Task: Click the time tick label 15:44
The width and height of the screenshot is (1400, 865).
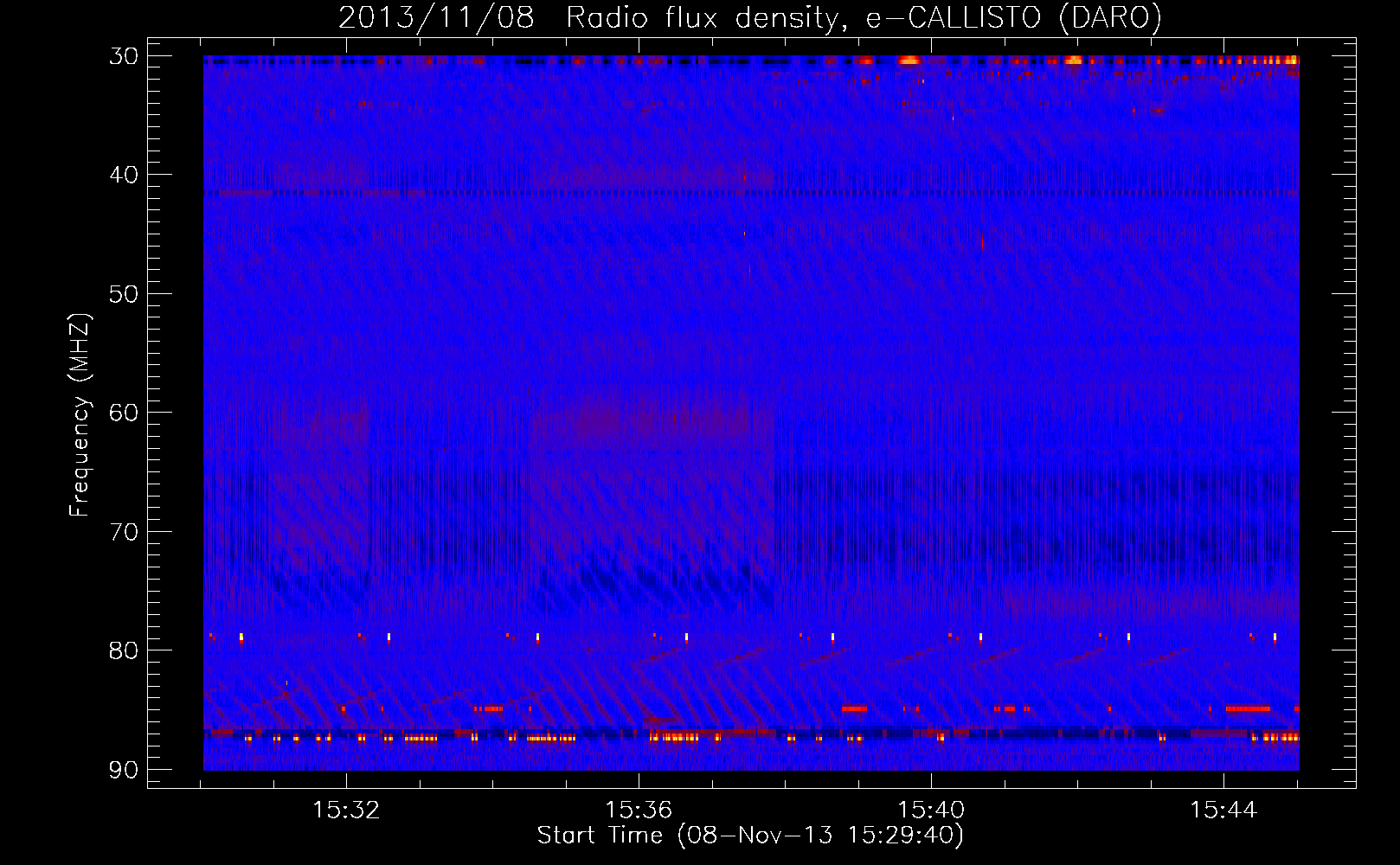Action: tap(1223, 811)
